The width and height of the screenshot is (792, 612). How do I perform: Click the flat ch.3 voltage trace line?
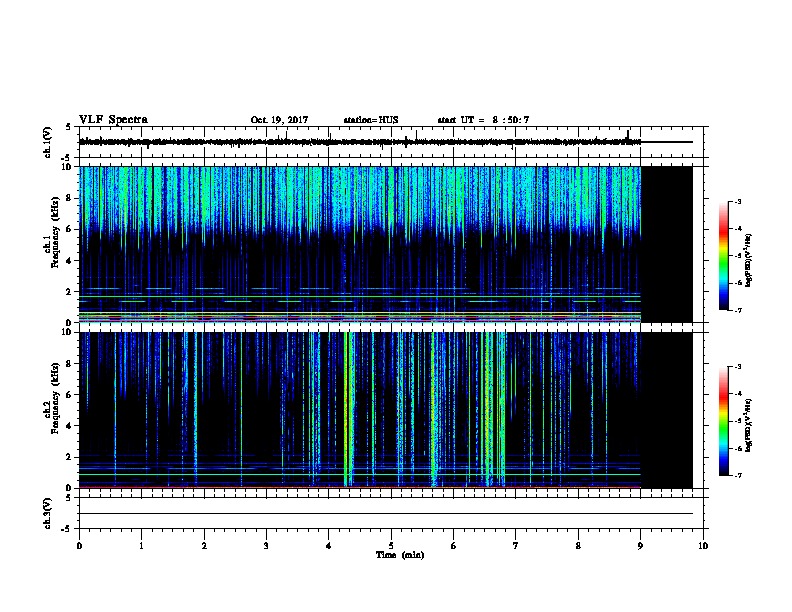coord(385,514)
